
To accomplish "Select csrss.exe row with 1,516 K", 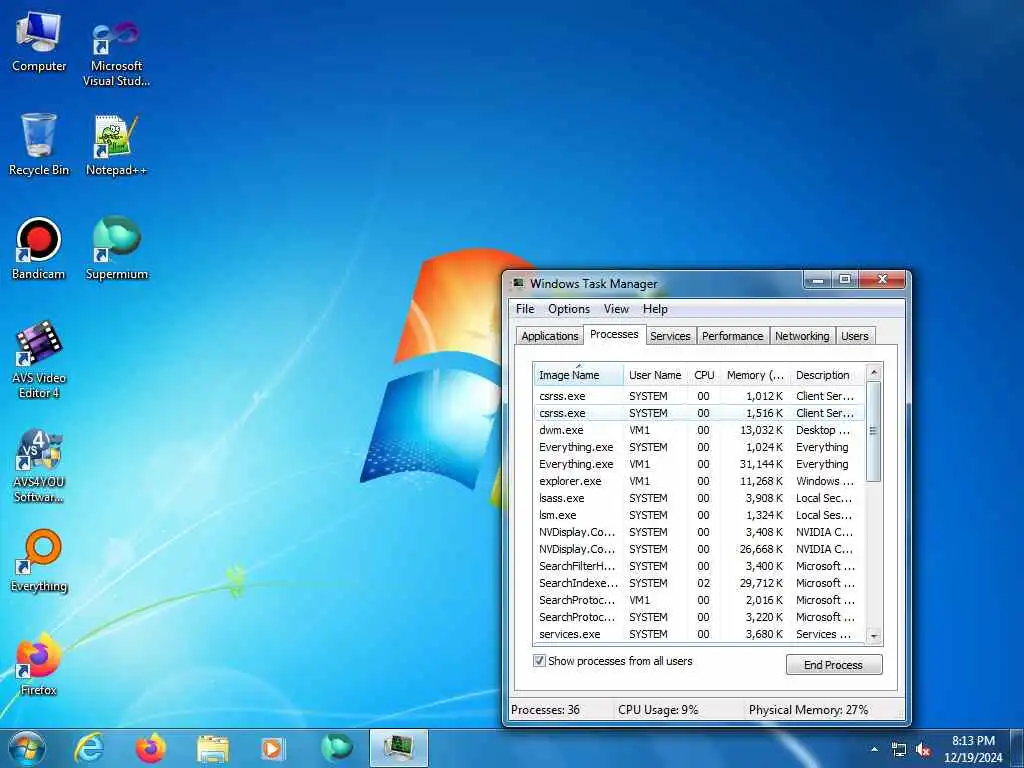I will click(x=699, y=413).
